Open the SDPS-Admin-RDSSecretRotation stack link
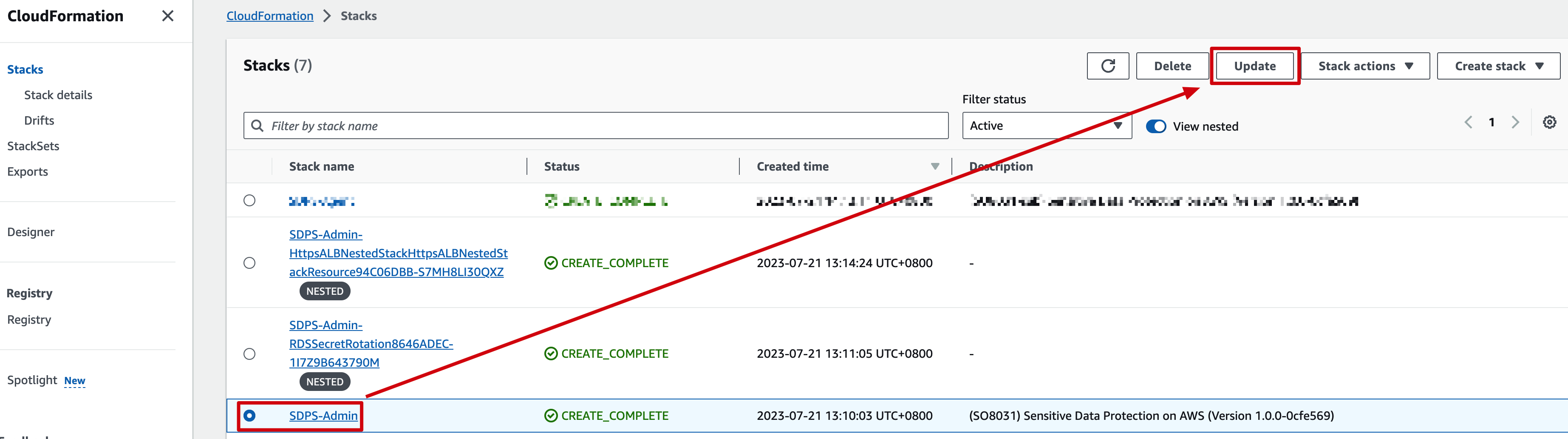Viewport: 1568px width, 439px height. click(371, 344)
